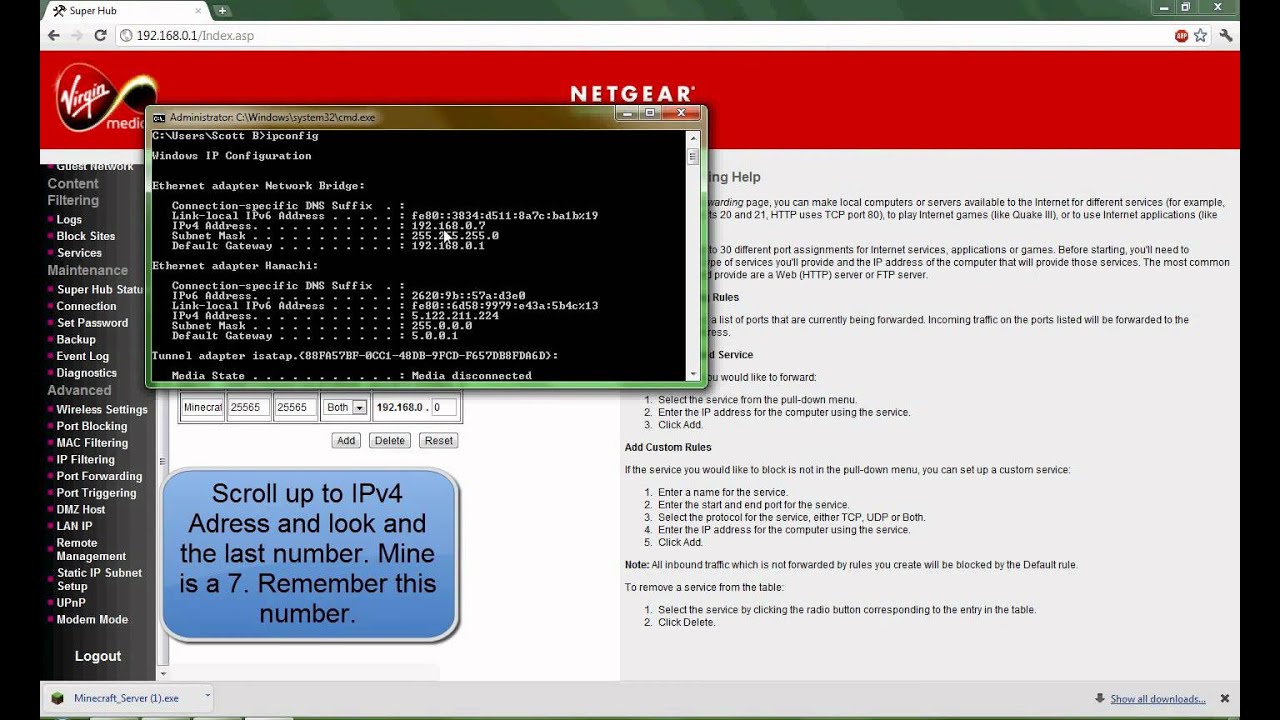Click the cmd.exe title bar icon
1280x720 pixels.
(x=158, y=117)
